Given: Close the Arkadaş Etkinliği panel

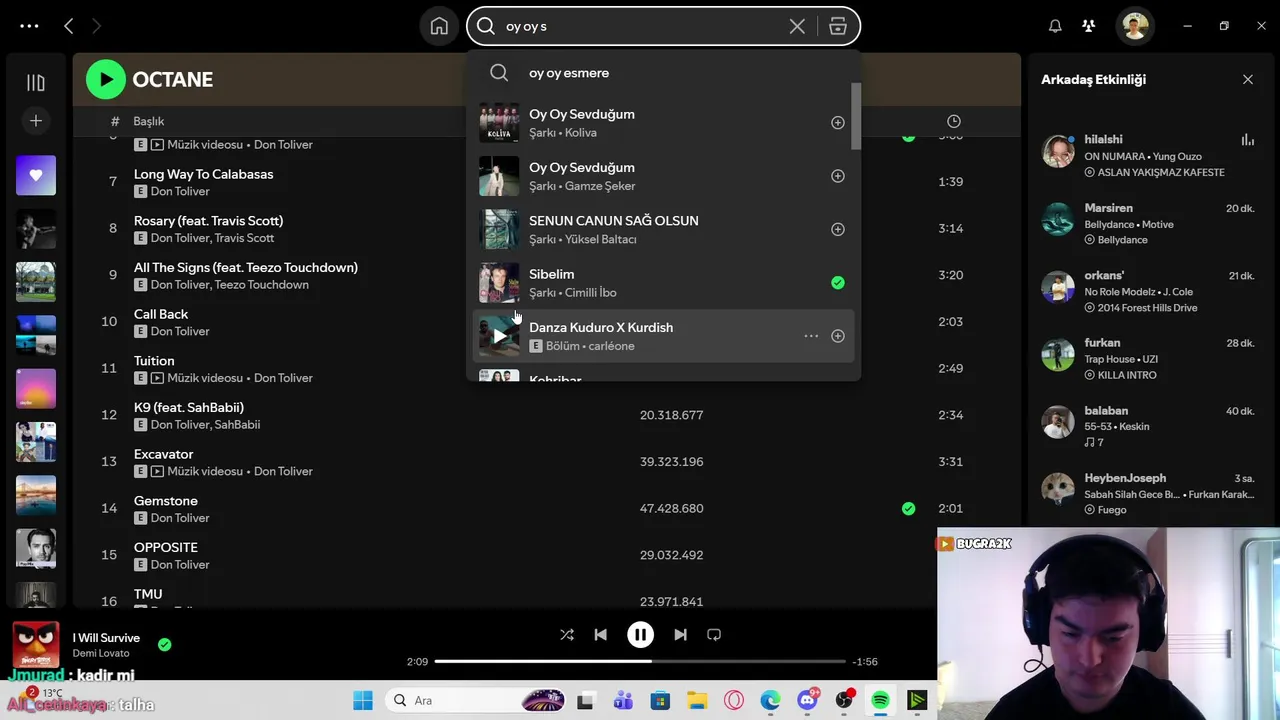Looking at the screenshot, I should pos(1248,79).
